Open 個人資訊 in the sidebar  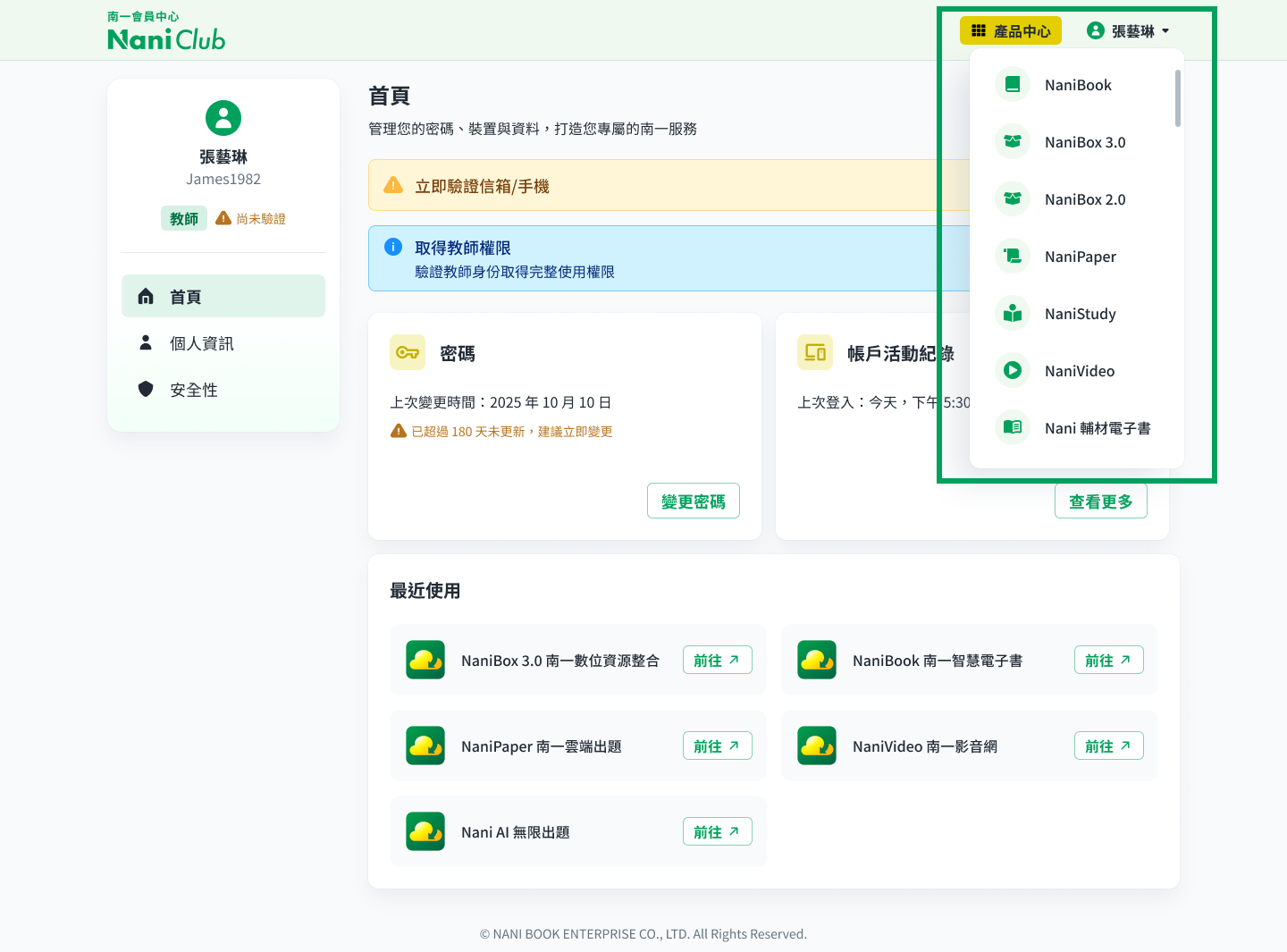[x=223, y=342]
